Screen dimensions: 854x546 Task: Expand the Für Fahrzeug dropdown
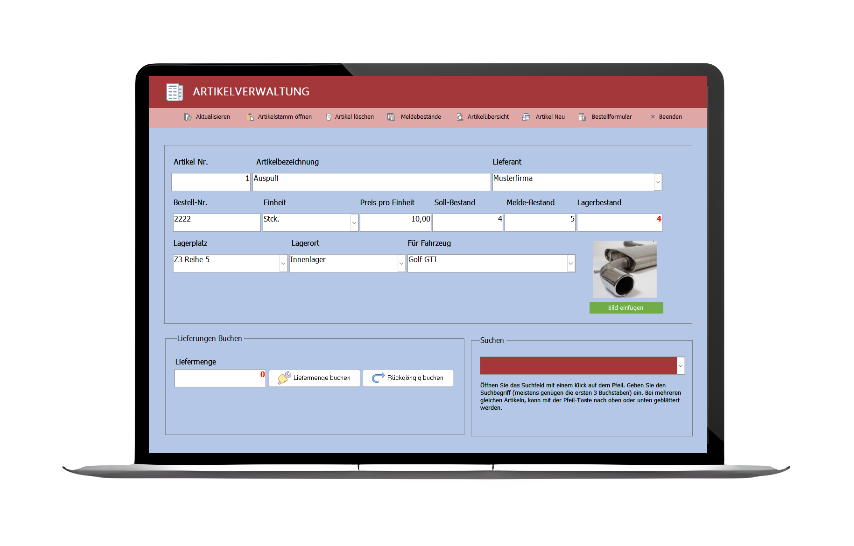pos(571,263)
